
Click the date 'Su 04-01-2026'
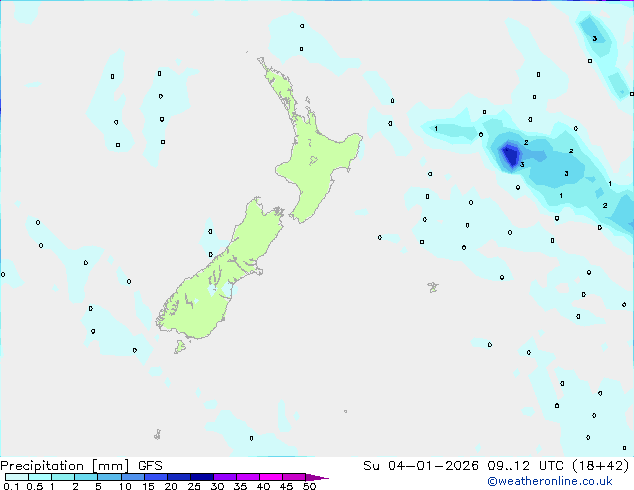click(421, 466)
